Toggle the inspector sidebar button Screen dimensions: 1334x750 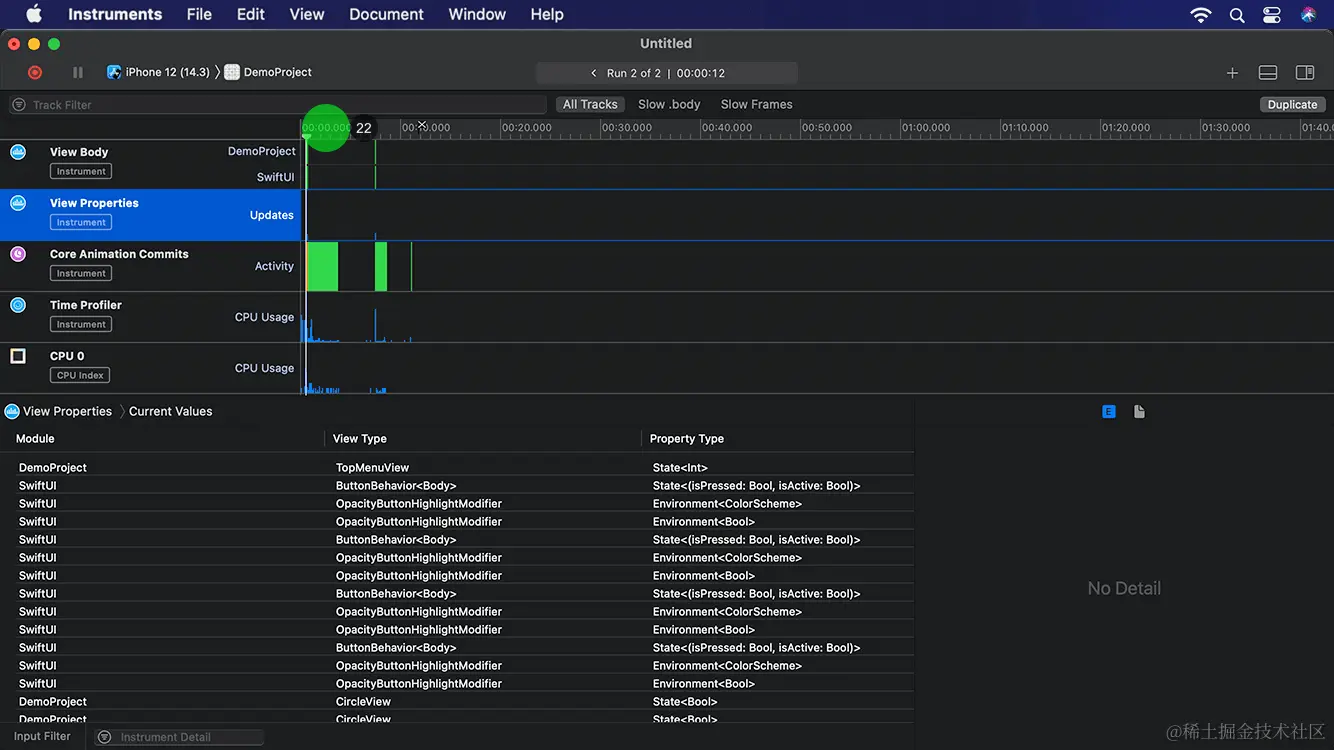coord(1305,73)
